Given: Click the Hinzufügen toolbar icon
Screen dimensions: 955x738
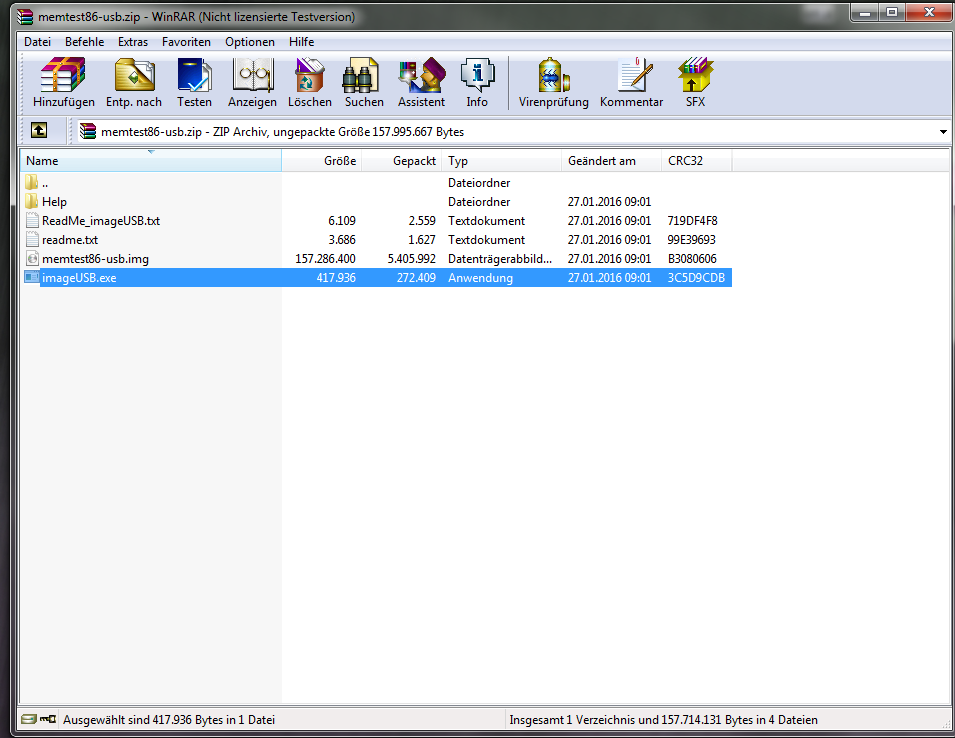Looking at the screenshot, I should pos(63,76).
